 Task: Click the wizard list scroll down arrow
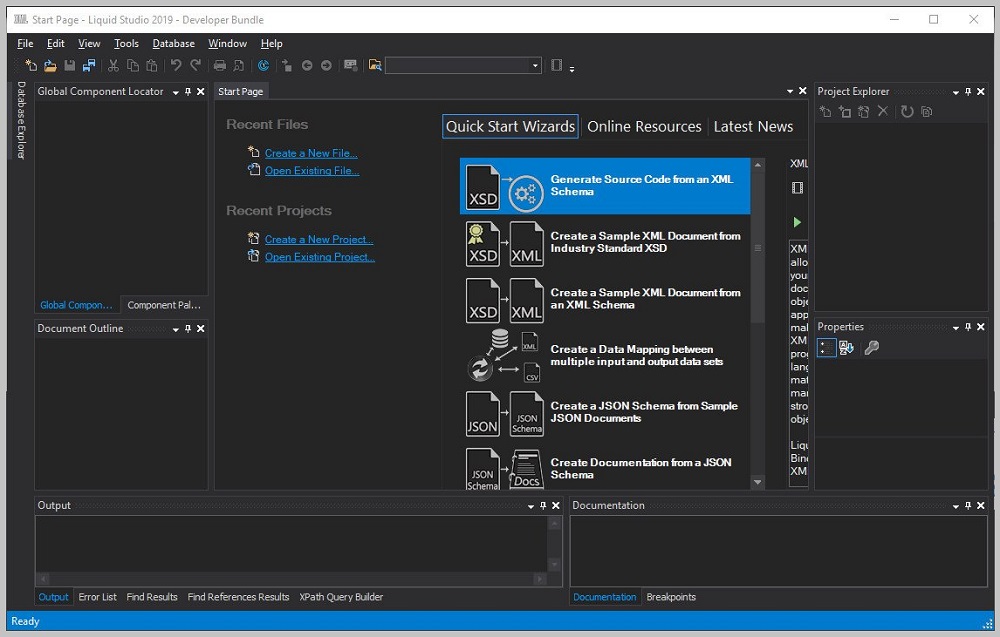(x=758, y=482)
